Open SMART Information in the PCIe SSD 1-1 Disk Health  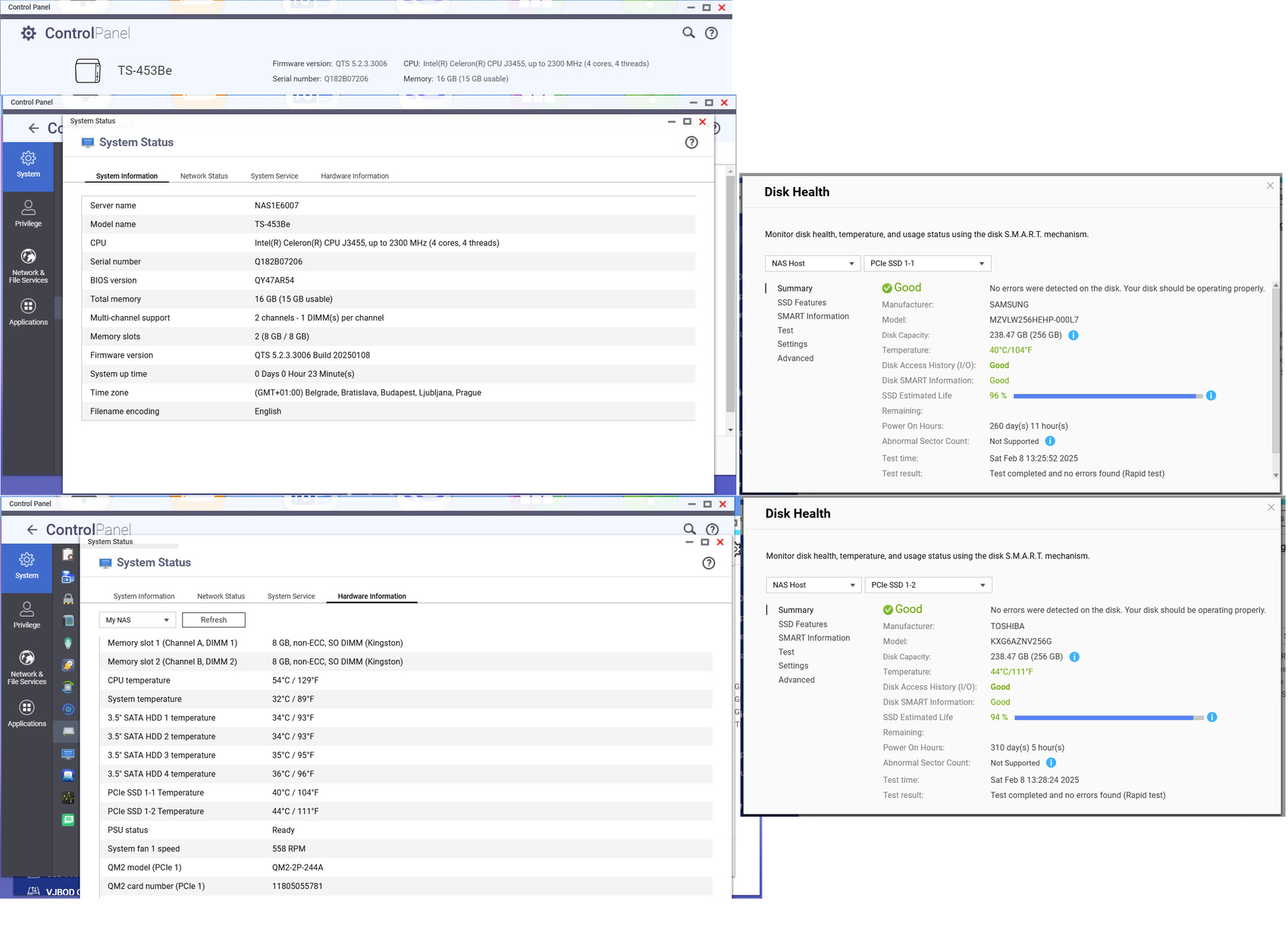[813, 317]
